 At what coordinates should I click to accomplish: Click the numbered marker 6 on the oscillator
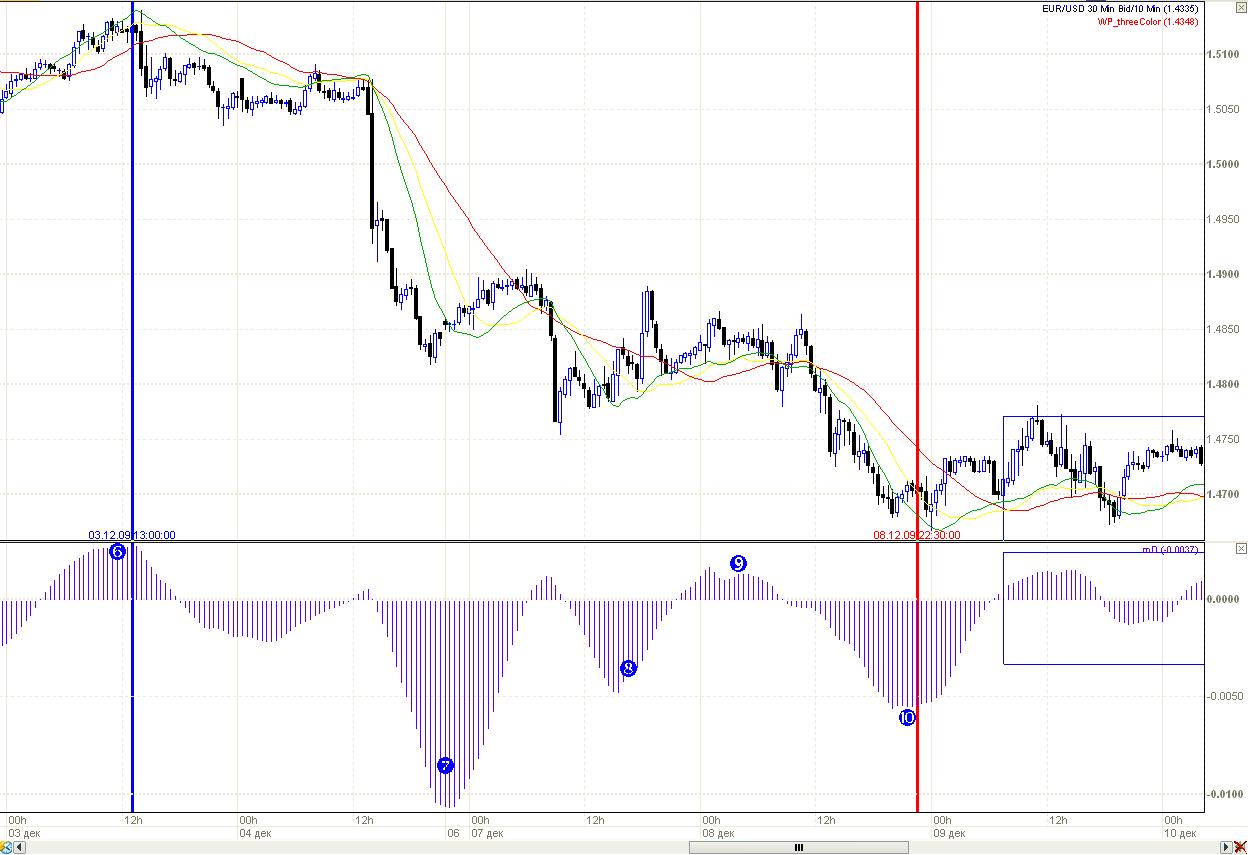pyautogui.click(x=118, y=551)
